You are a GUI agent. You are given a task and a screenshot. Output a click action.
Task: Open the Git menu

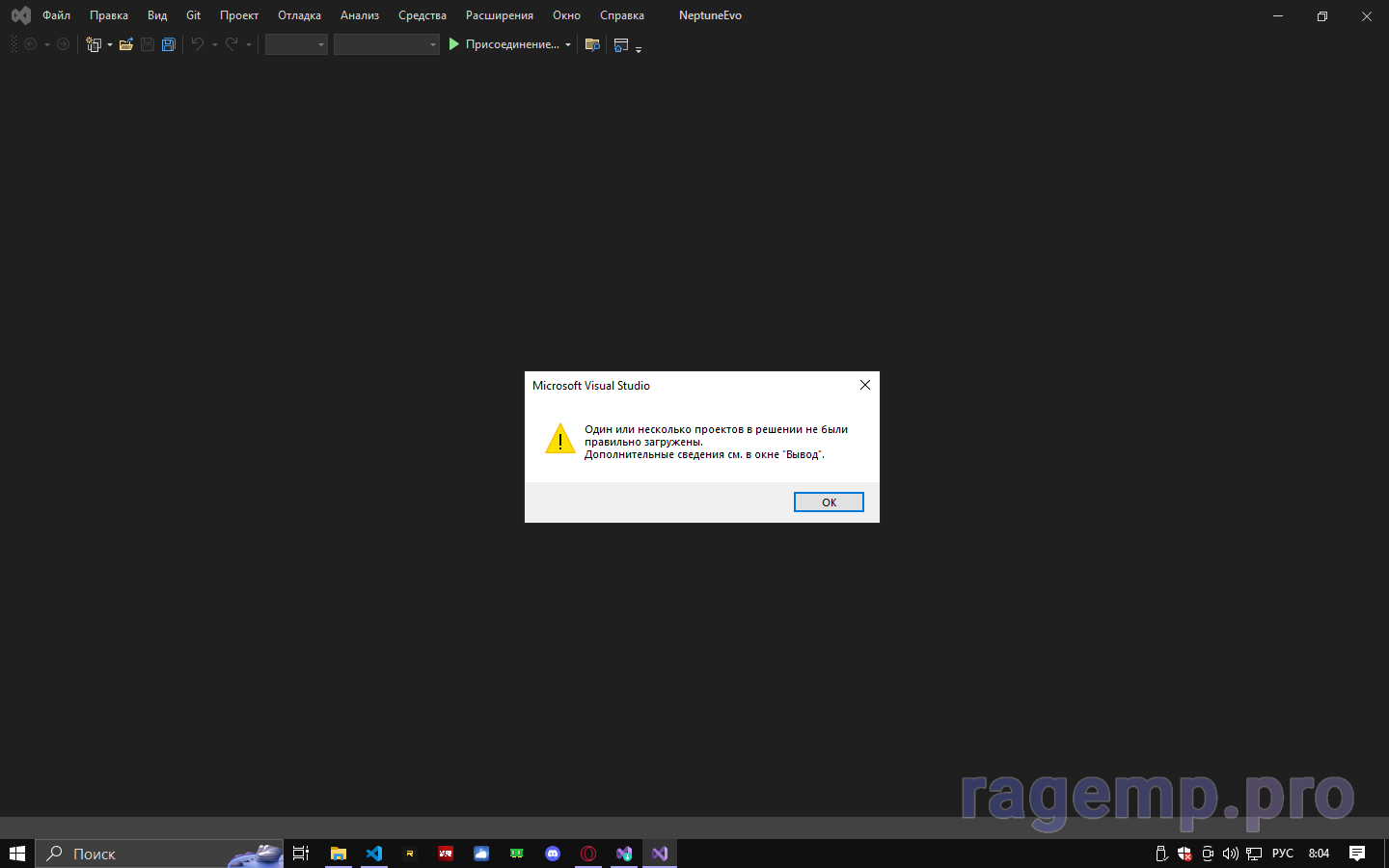193,15
